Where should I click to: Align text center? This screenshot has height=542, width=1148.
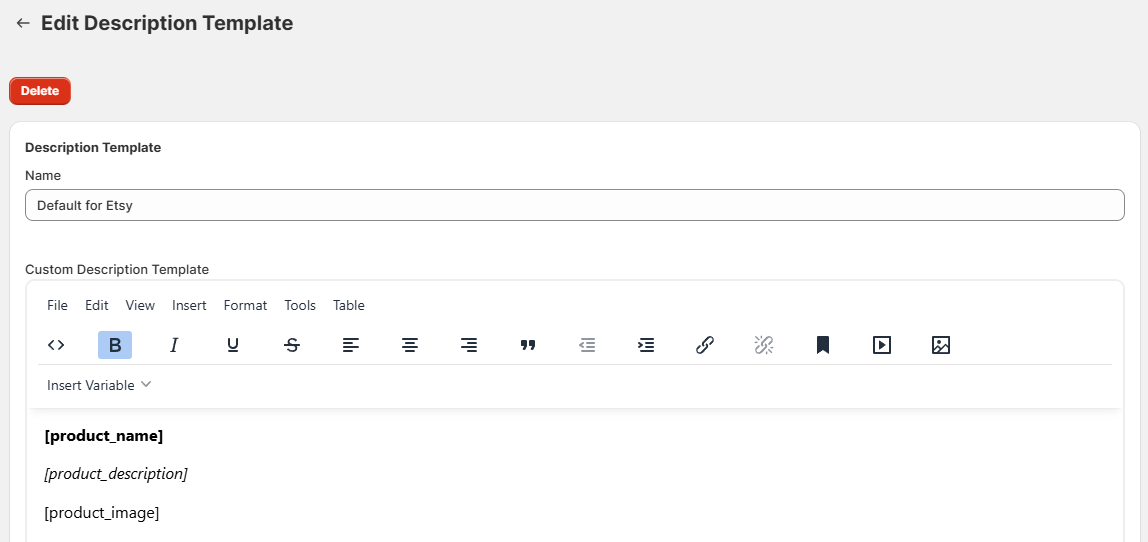(410, 345)
